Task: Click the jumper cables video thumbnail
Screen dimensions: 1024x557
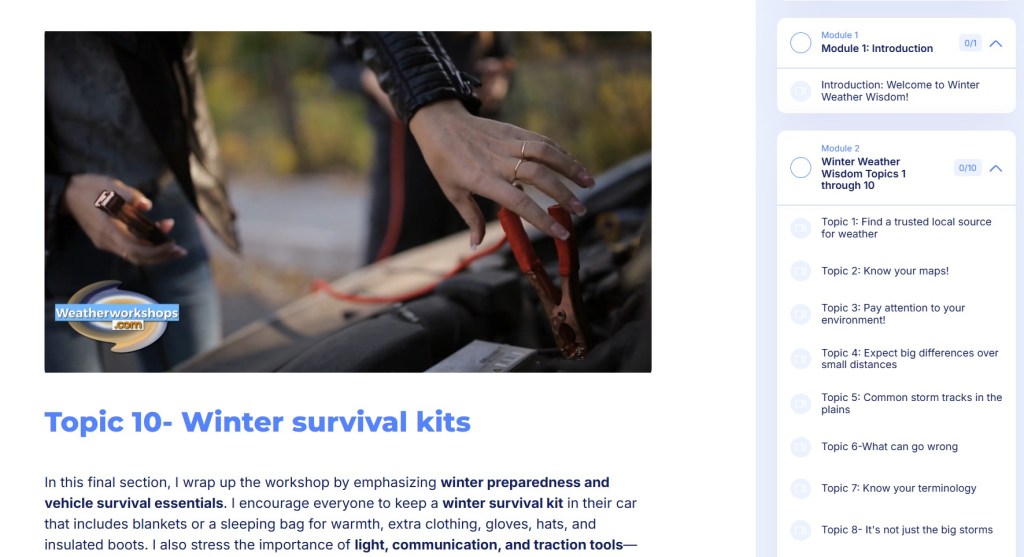Action: click(x=347, y=202)
